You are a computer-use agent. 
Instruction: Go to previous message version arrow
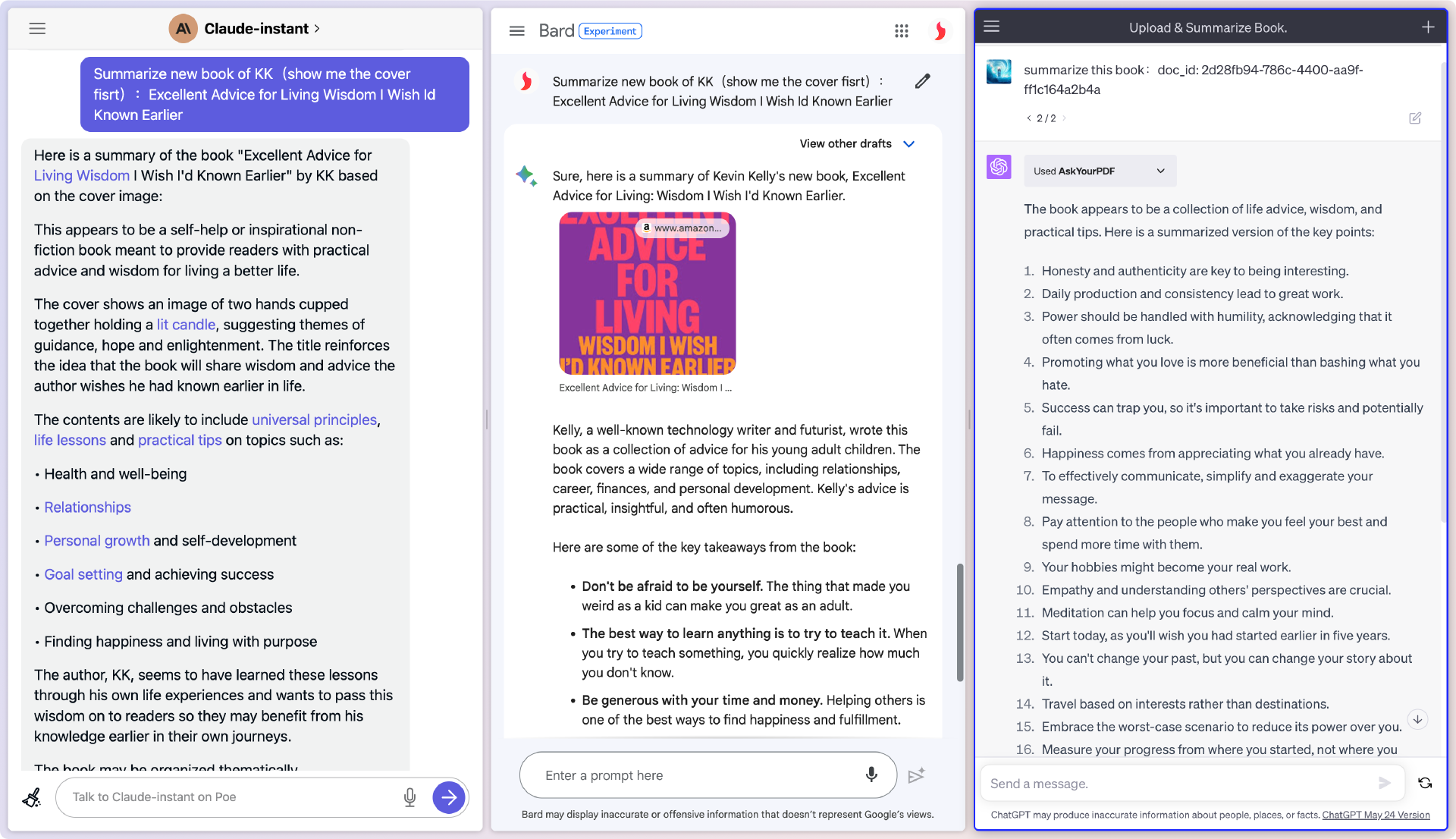[1028, 118]
